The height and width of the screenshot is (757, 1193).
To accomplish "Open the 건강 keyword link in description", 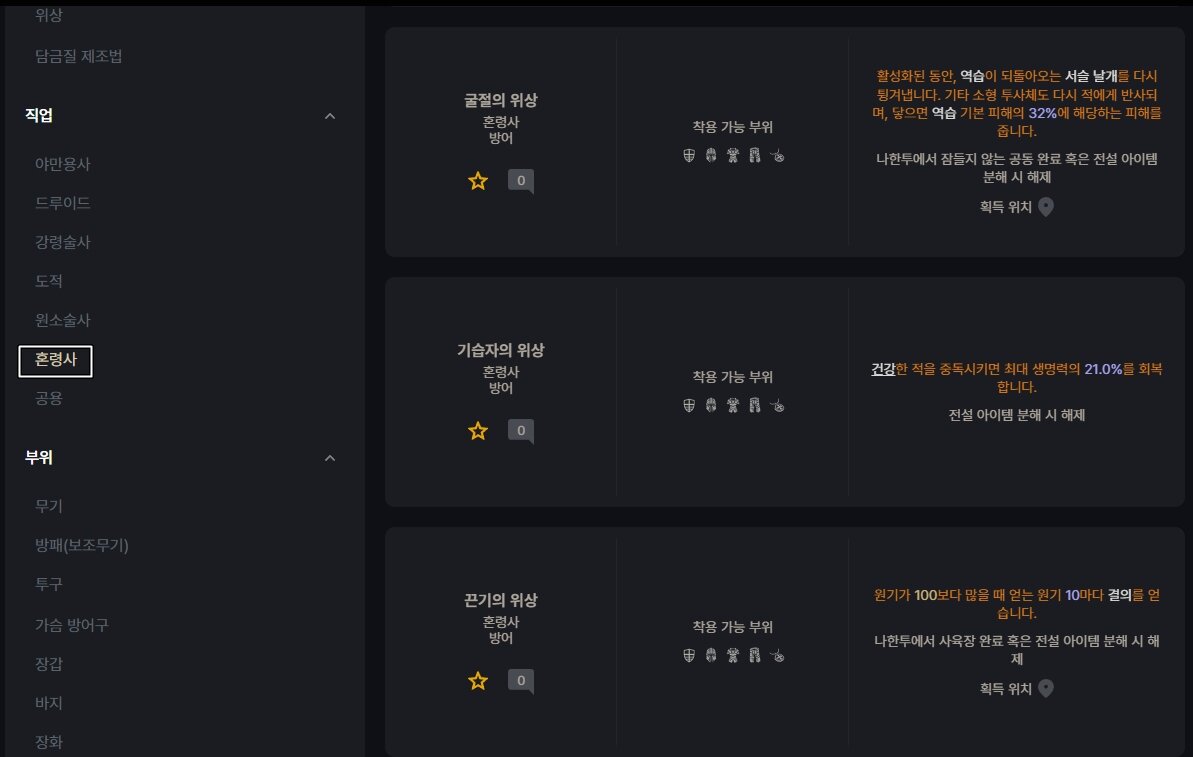I will point(883,369).
